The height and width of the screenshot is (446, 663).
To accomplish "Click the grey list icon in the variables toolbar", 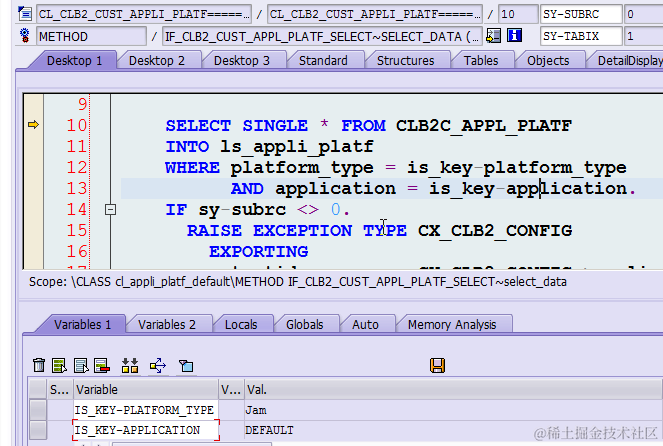I will coord(81,365).
